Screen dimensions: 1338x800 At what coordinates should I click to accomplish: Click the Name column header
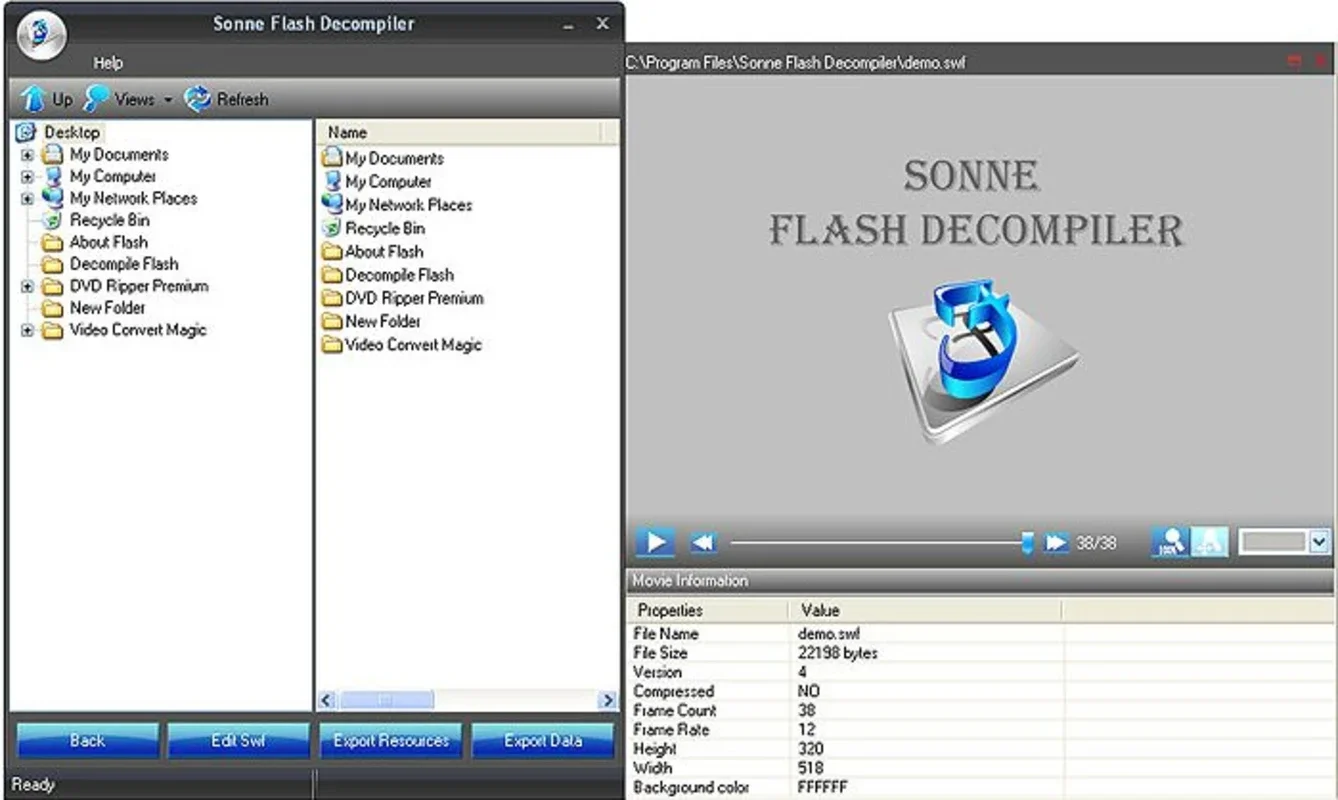click(x=460, y=132)
